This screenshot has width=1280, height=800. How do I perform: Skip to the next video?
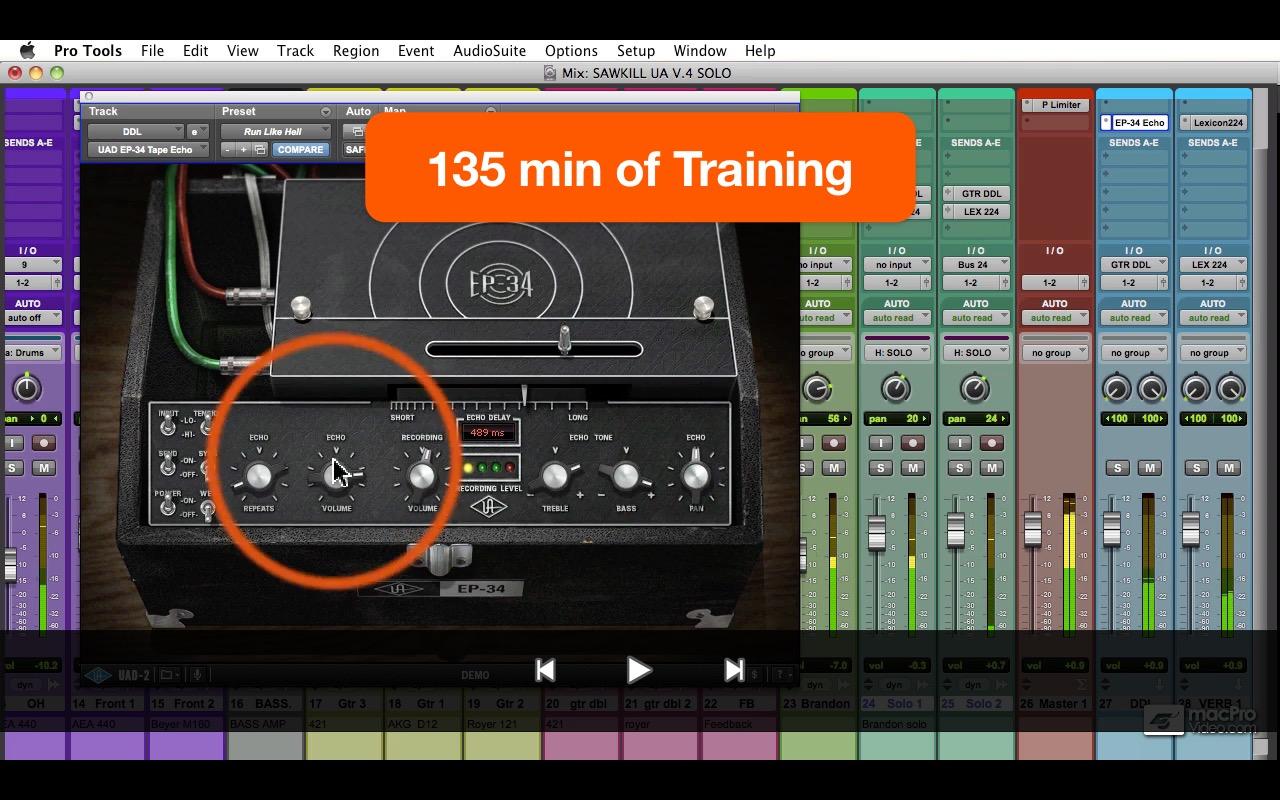click(x=734, y=670)
